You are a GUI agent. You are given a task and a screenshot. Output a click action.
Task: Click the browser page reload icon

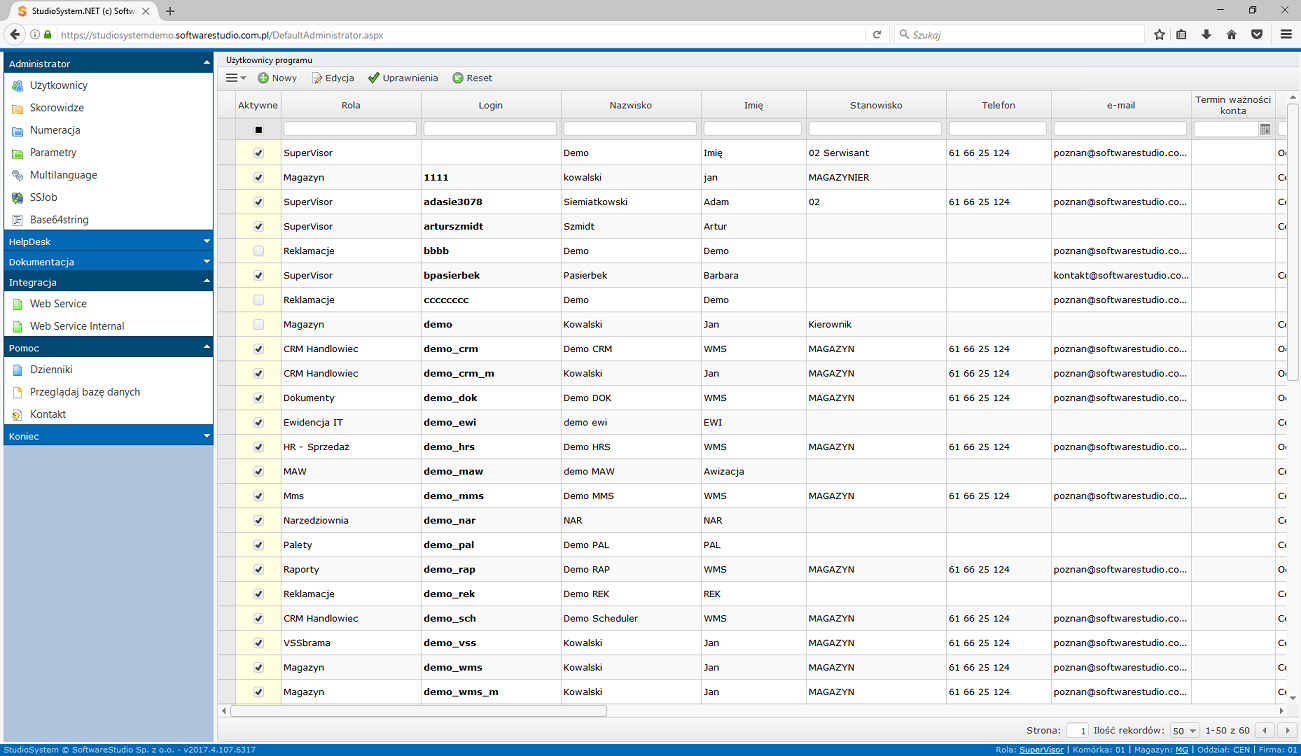[x=877, y=34]
